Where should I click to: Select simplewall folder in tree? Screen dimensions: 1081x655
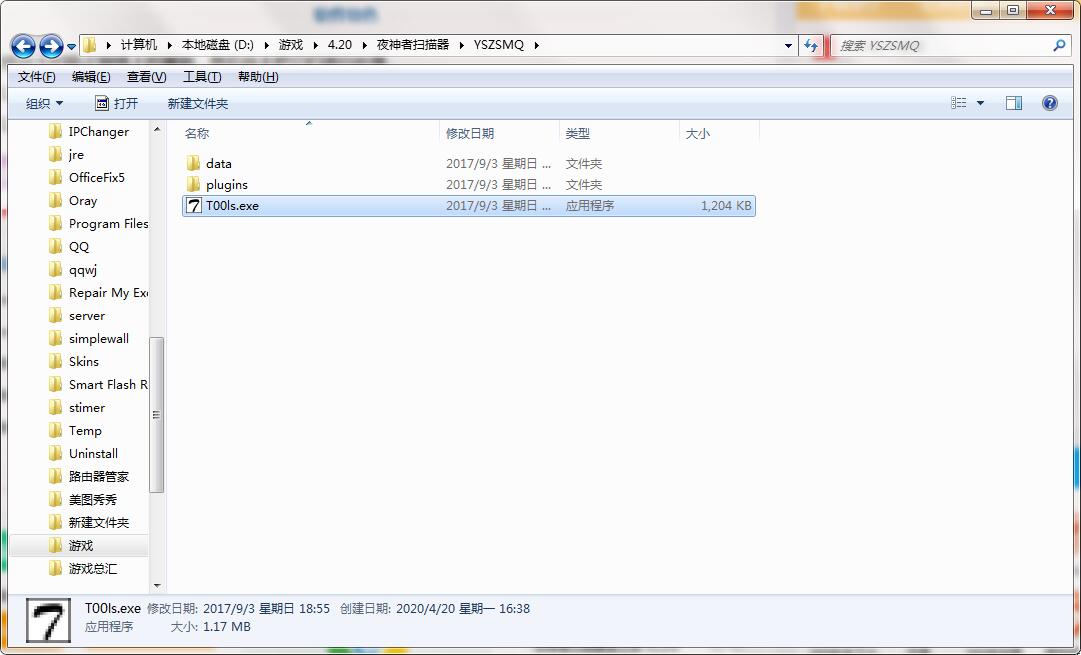pos(90,339)
